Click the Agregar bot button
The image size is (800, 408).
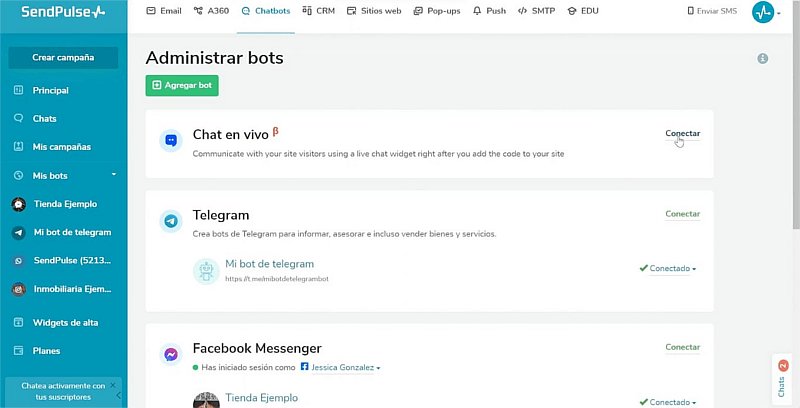pos(181,86)
